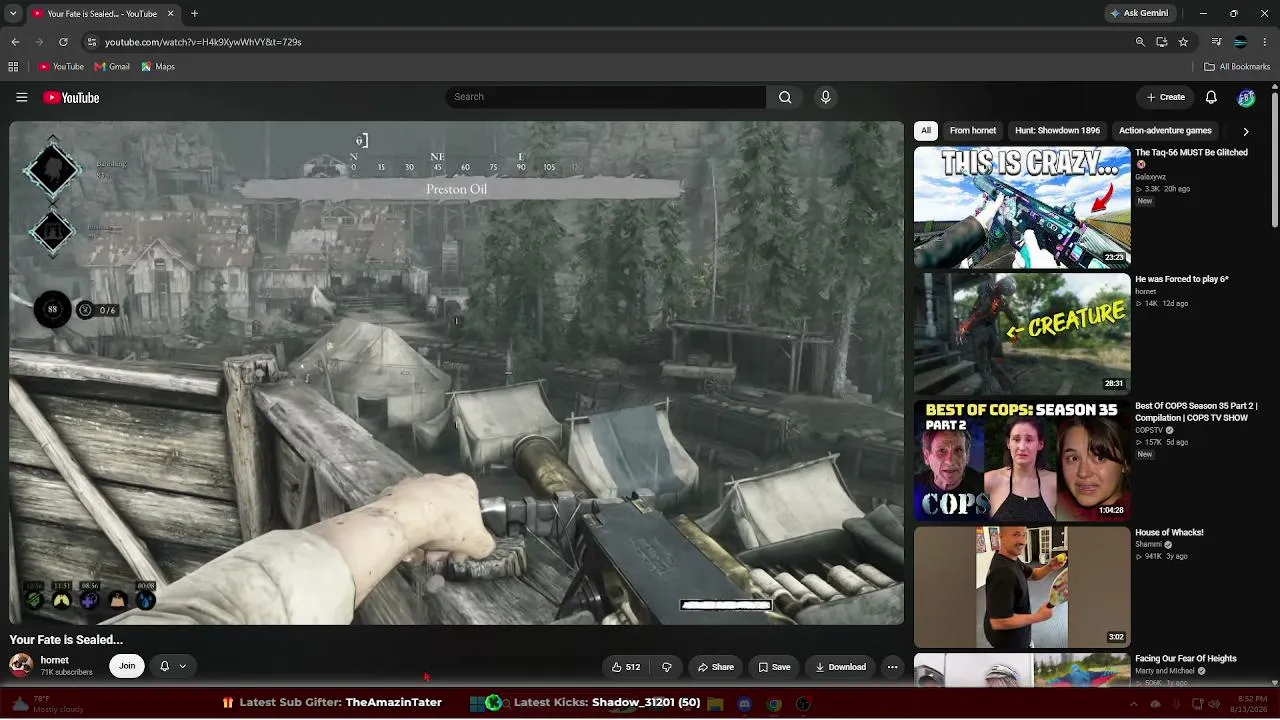Open Chrome profile avatar
Screen dimensions: 1280x720
click(1240, 42)
